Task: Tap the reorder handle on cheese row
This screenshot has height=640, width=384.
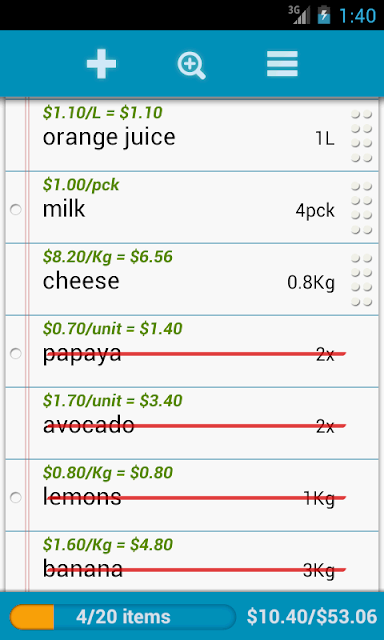Action: pyautogui.click(x=362, y=280)
